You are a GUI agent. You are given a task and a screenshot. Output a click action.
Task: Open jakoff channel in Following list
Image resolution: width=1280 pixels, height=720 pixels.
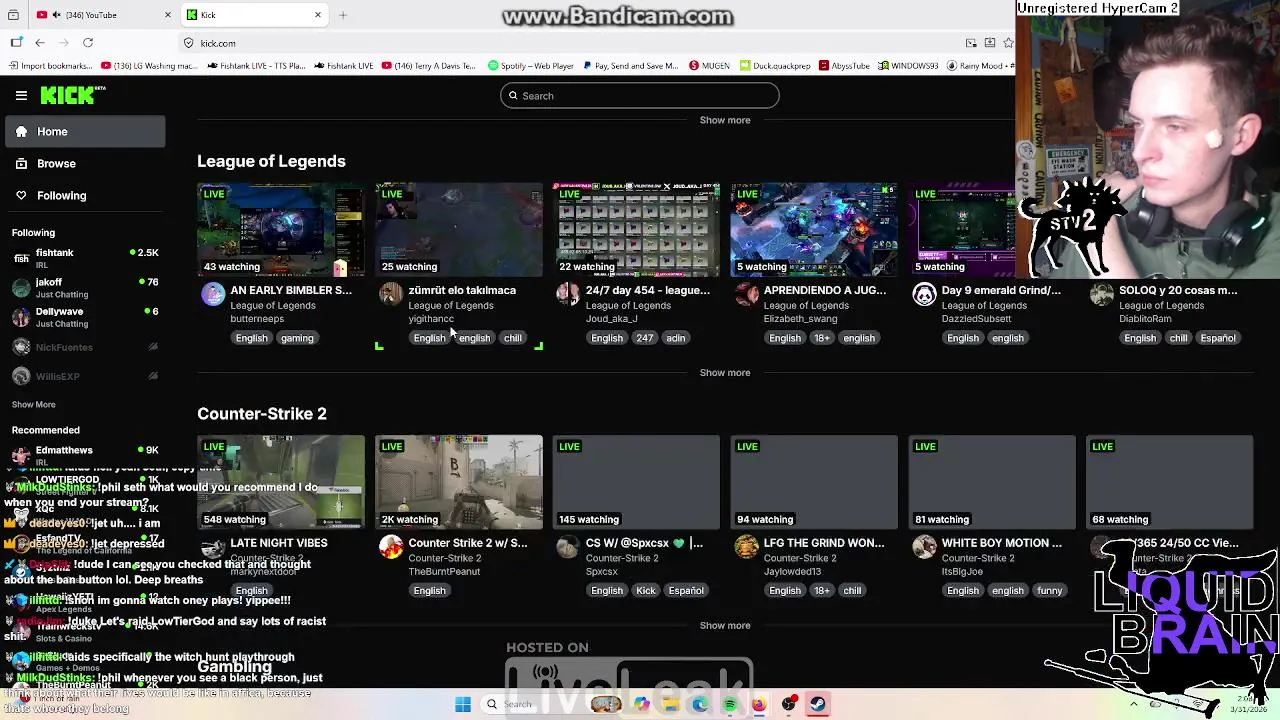pyautogui.click(x=85, y=288)
